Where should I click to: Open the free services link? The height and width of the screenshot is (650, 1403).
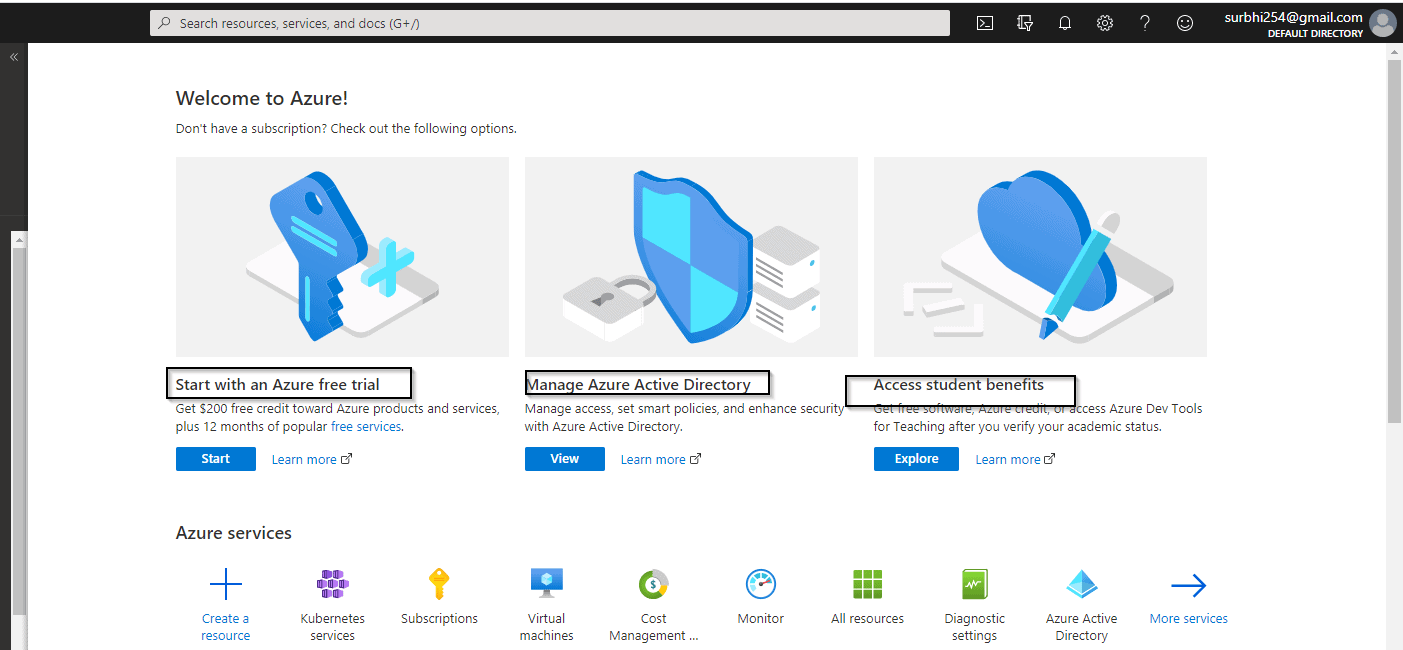(x=366, y=426)
